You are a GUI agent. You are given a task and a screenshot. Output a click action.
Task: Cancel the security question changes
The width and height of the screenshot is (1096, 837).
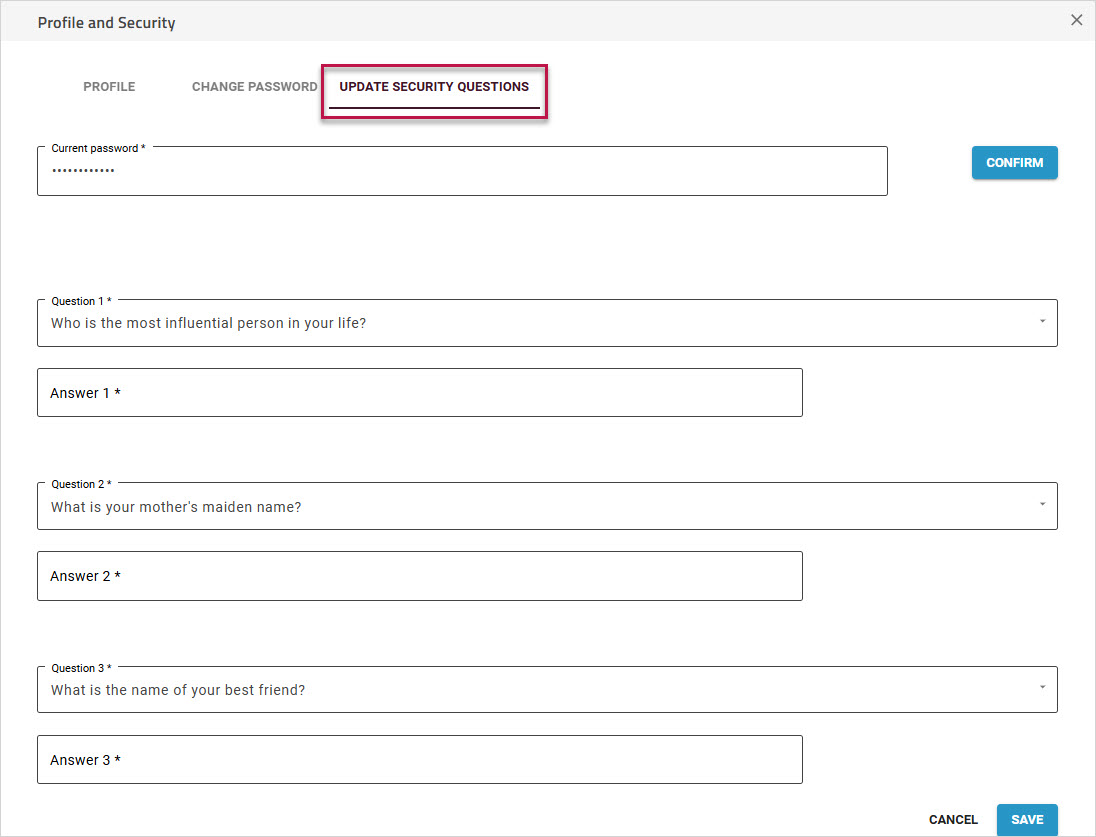point(953,820)
